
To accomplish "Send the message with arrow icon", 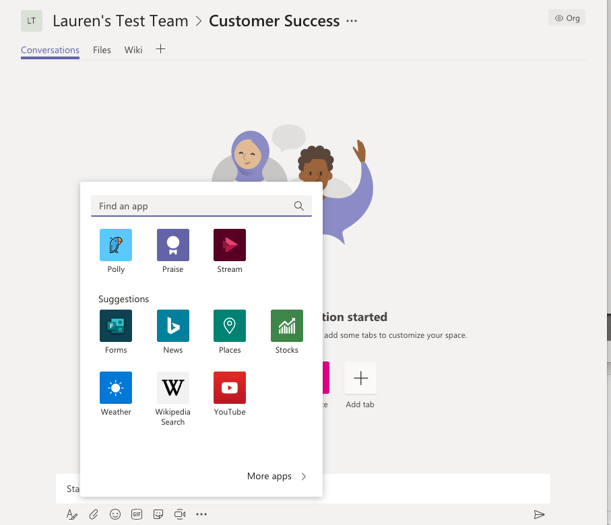I will point(539,514).
